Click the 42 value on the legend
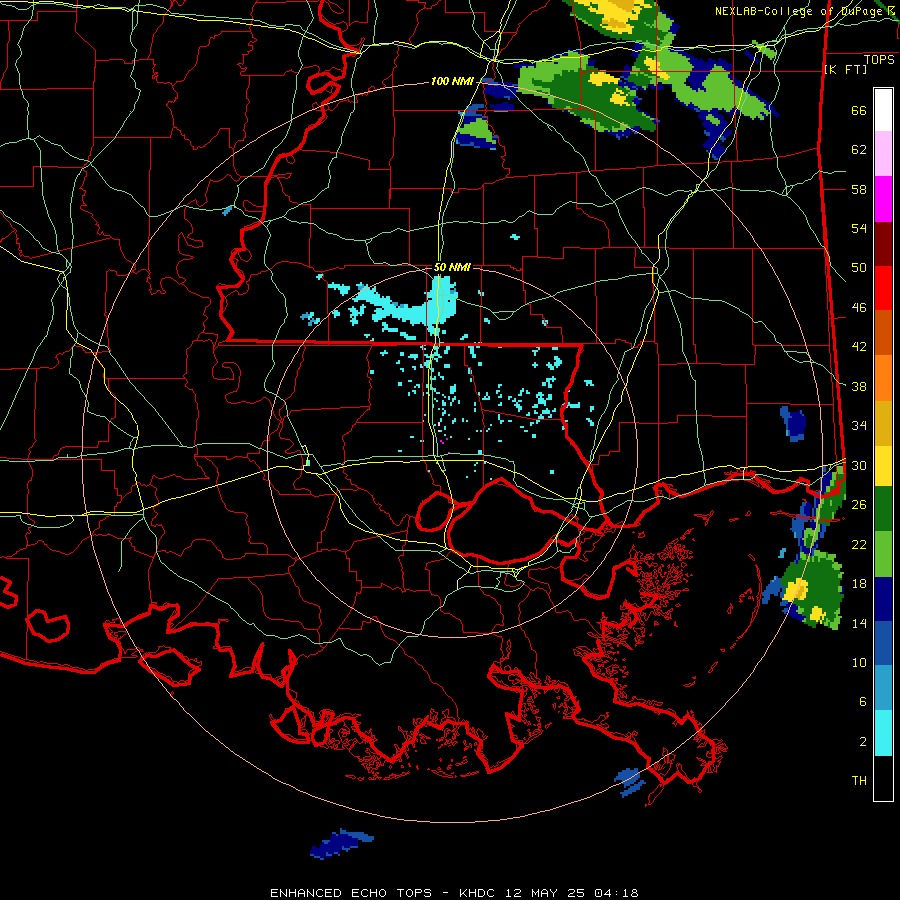Screen dimensions: 900x900 [859, 347]
